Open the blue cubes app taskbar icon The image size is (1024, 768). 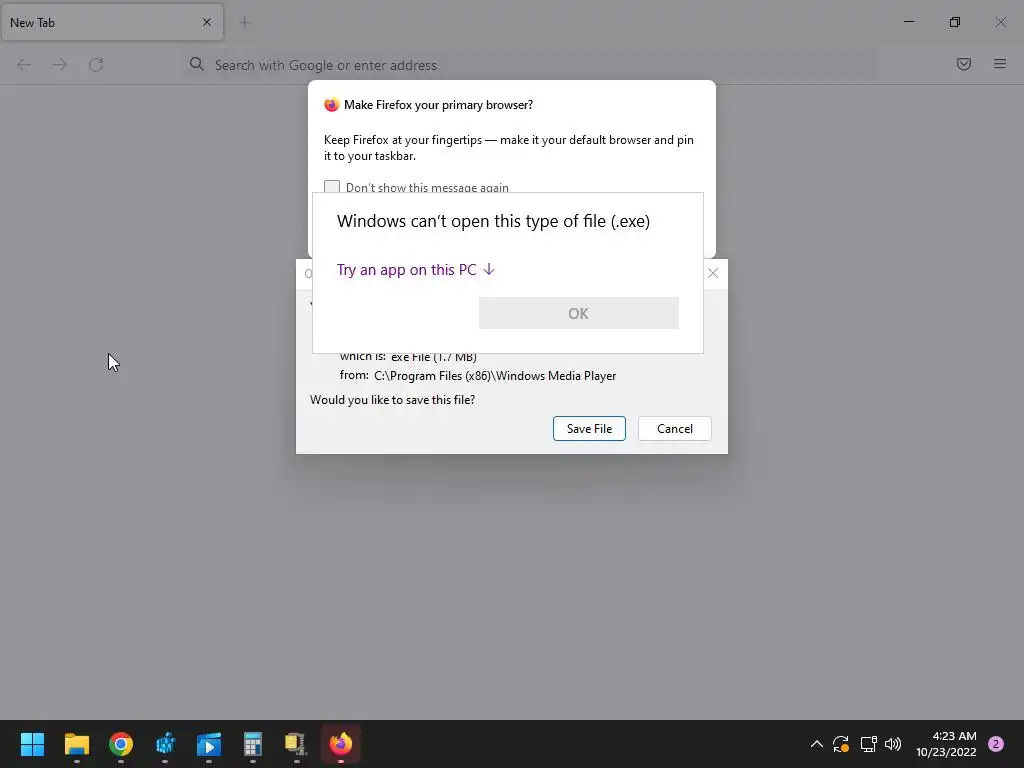click(x=165, y=744)
